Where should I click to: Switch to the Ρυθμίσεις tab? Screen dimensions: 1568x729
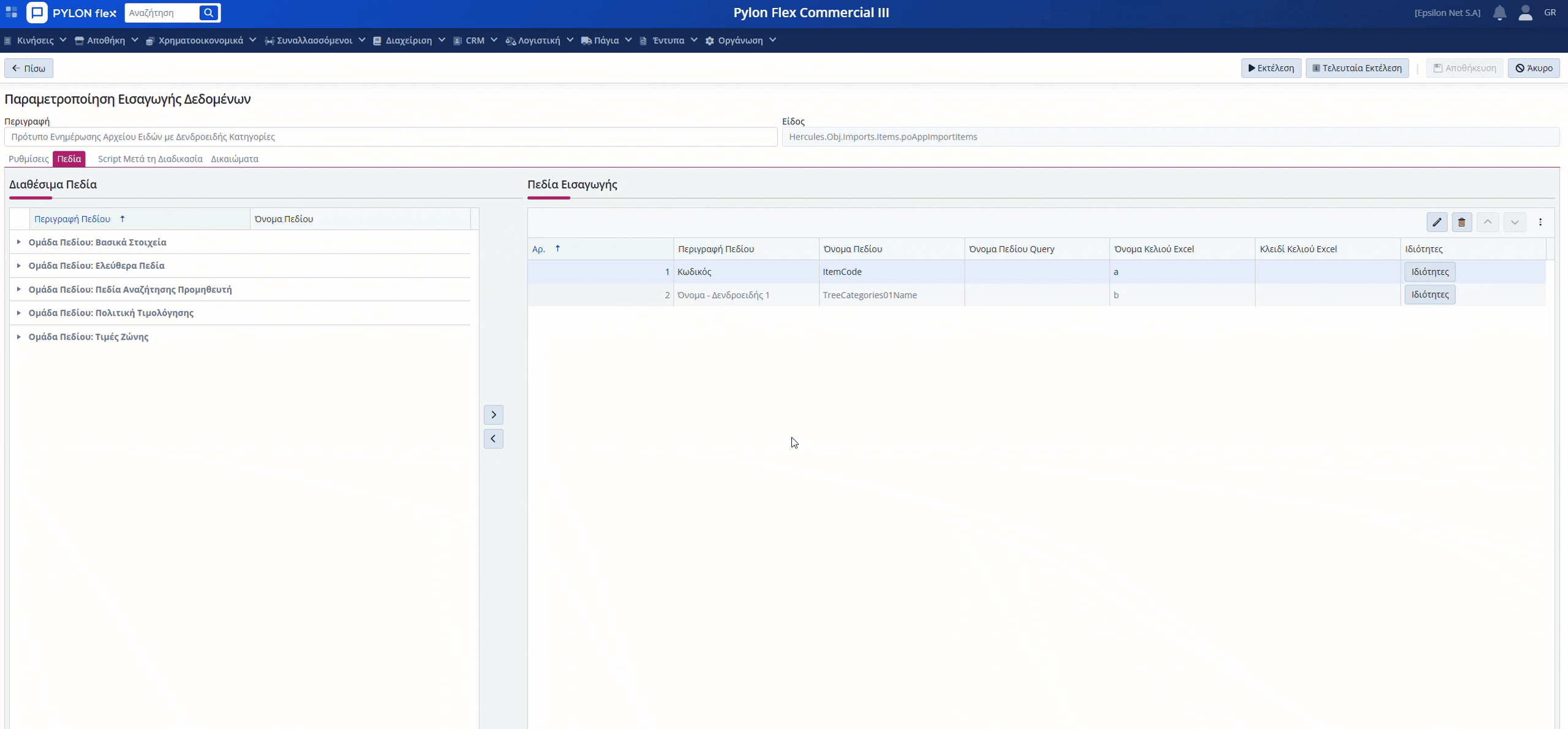29,159
